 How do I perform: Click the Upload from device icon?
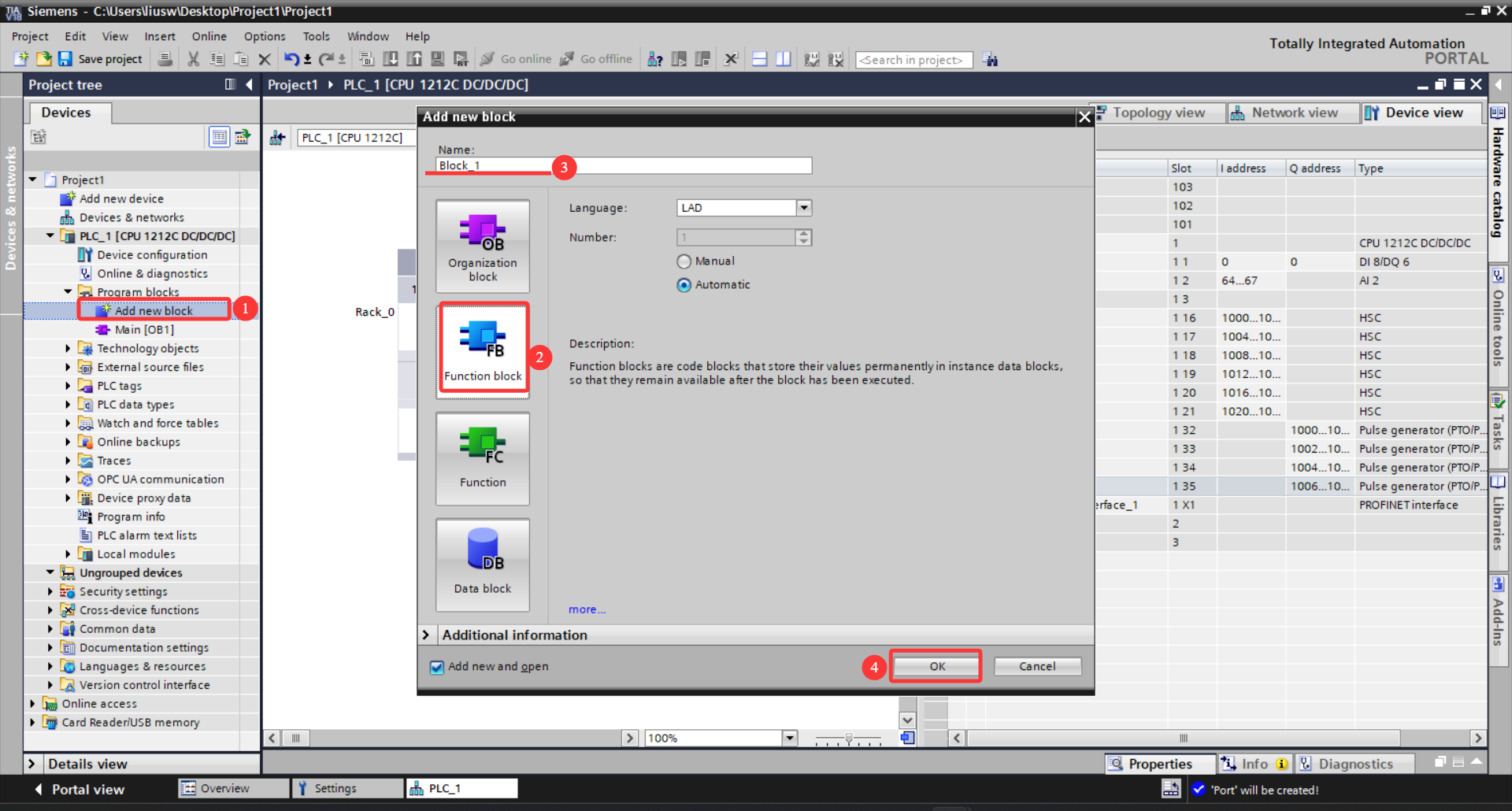click(414, 59)
